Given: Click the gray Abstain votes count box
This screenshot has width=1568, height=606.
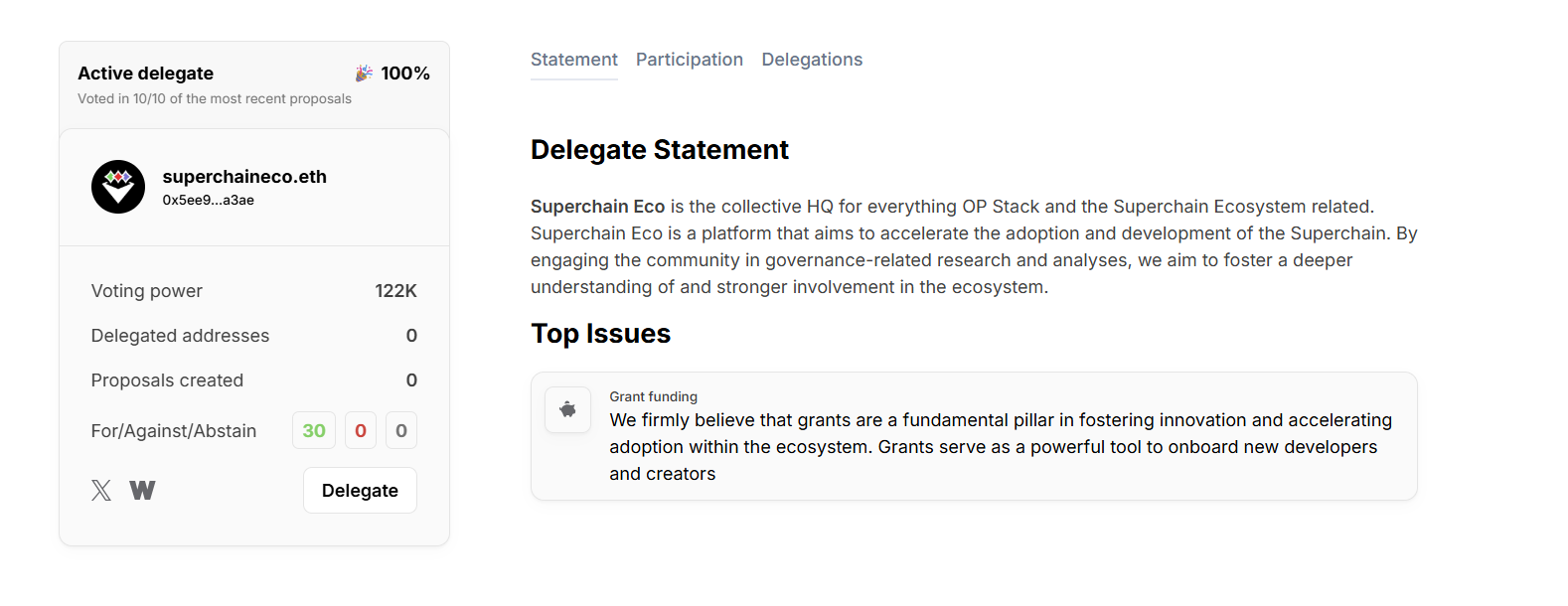Looking at the screenshot, I should (401, 430).
